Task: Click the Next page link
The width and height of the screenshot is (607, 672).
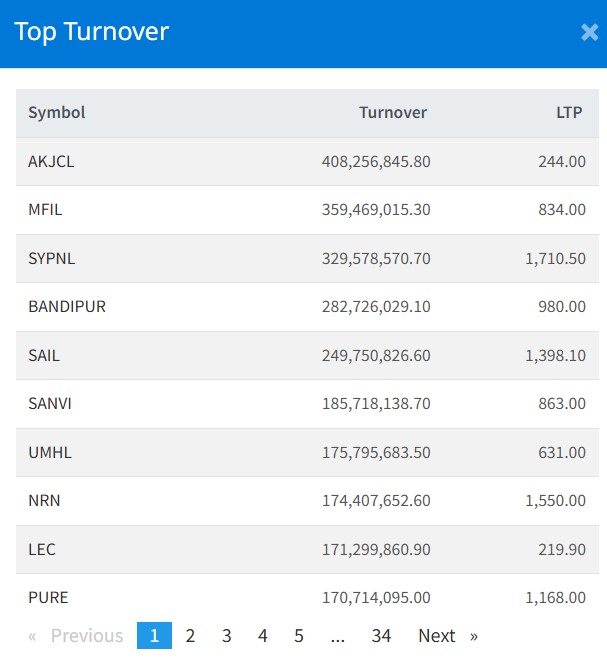Action: (447, 636)
